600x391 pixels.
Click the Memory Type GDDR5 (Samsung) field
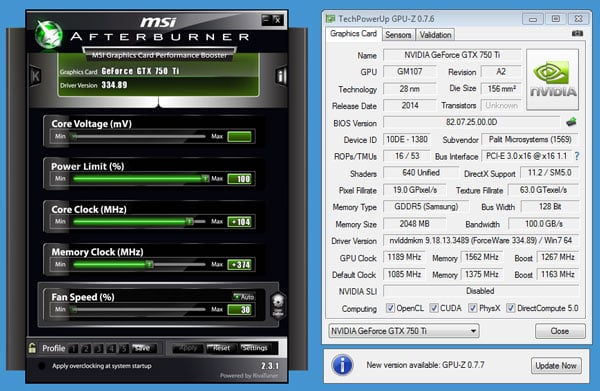[x=426, y=207]
